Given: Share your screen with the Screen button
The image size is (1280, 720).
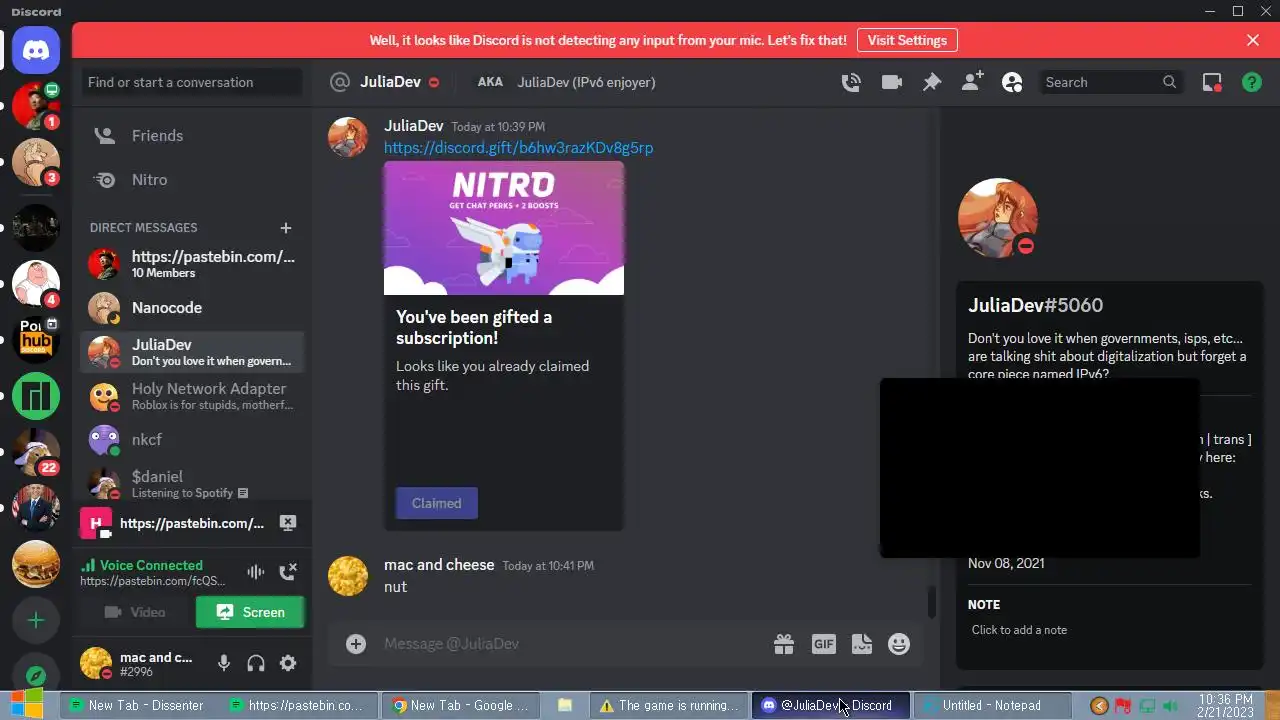Looking at the screenshot, I should pyautogui.click(x=250, y=612).
